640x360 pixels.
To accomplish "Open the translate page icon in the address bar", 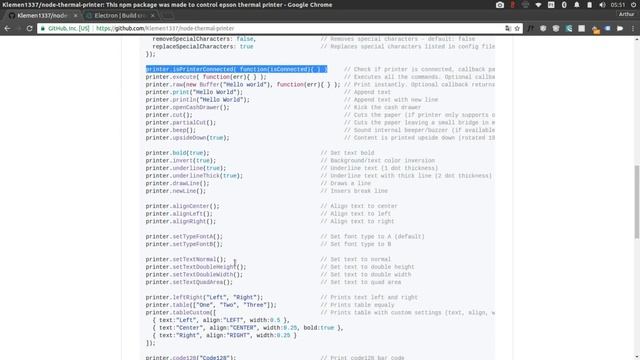I will pyautogui.click(x=508, y=28).
